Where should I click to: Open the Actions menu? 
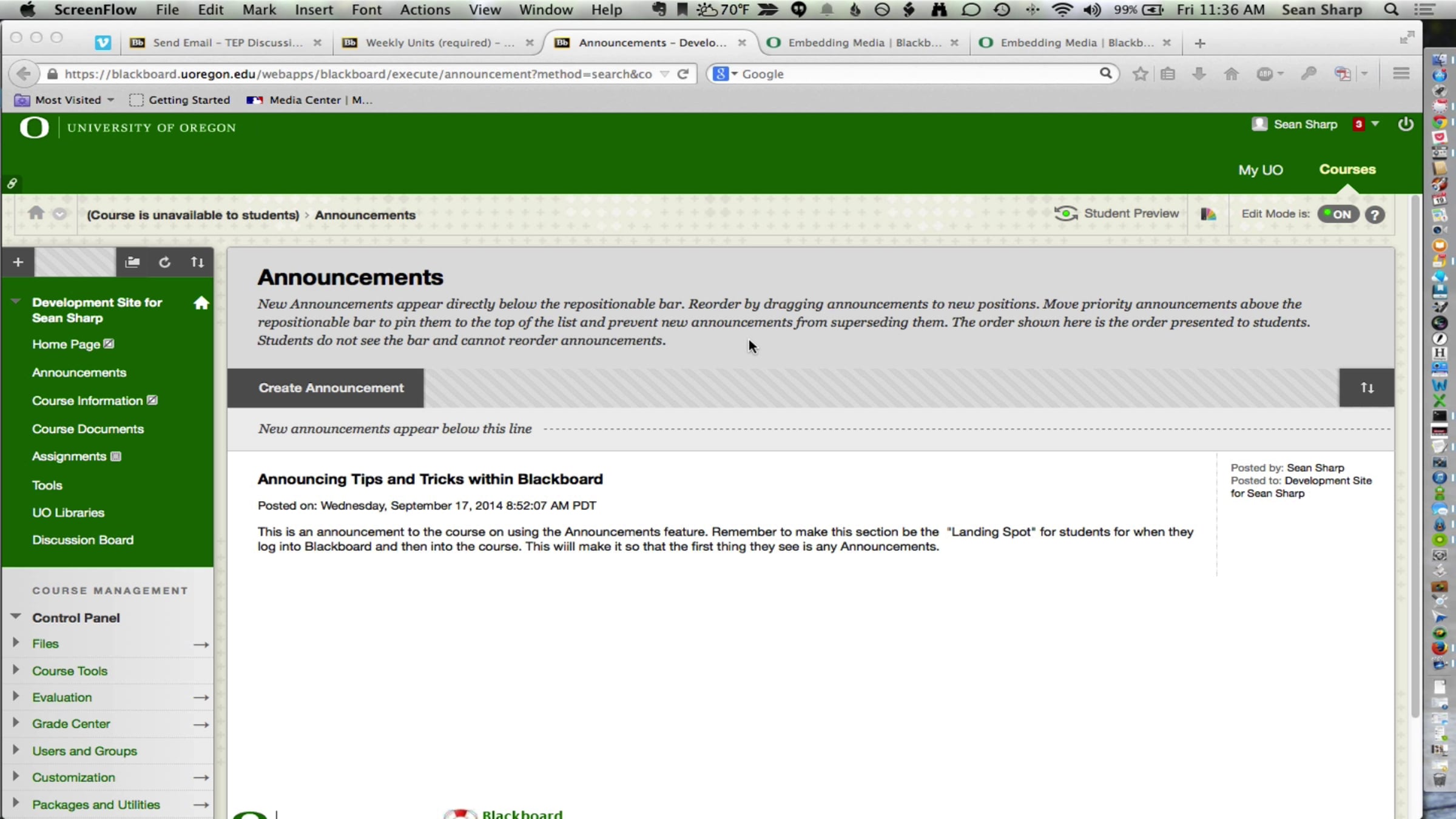coord(425,10)
